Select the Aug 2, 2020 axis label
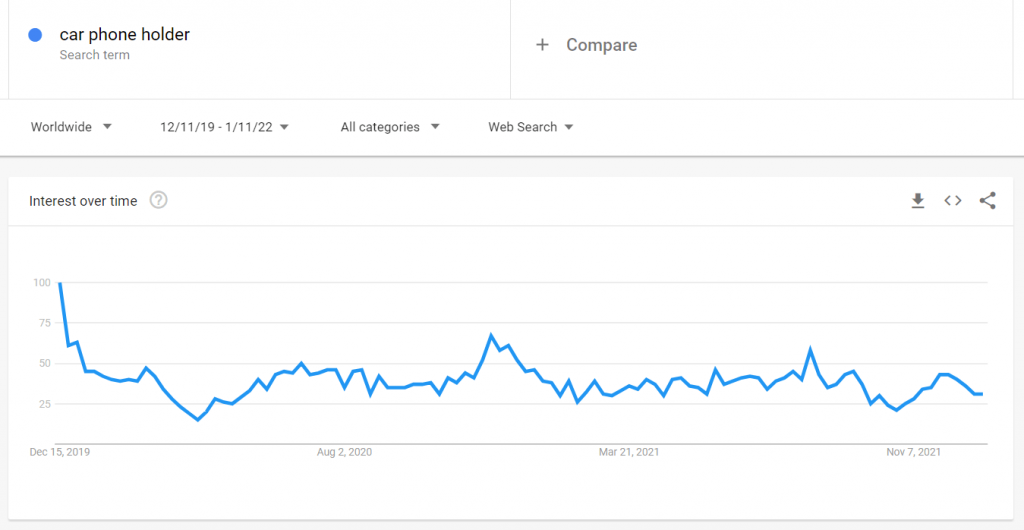 click(x=344, y=452)
